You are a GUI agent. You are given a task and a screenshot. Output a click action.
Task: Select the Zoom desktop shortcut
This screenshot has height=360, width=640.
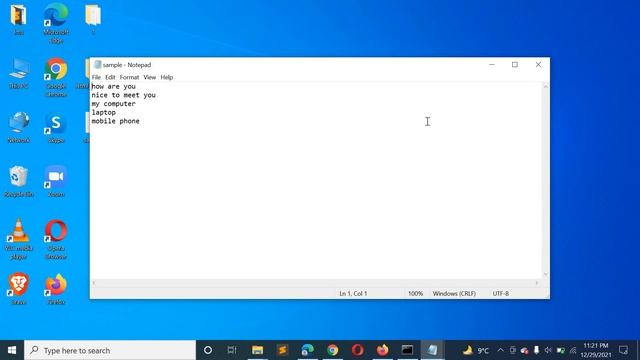[x=56, y=182]
